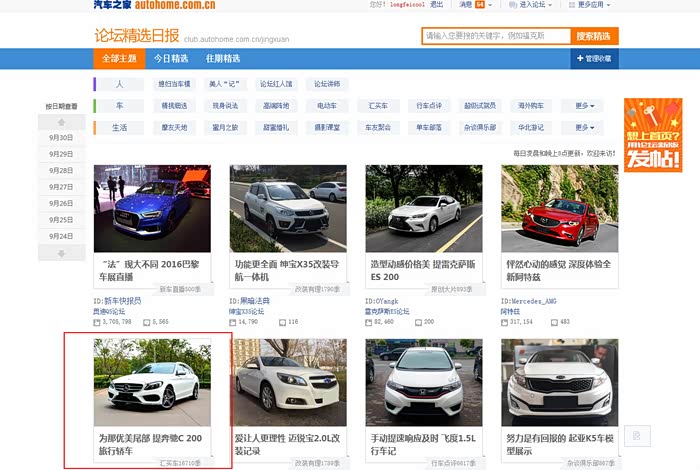
Task: Select 9月26日 in the date list
Action: [x=61, y=204]
